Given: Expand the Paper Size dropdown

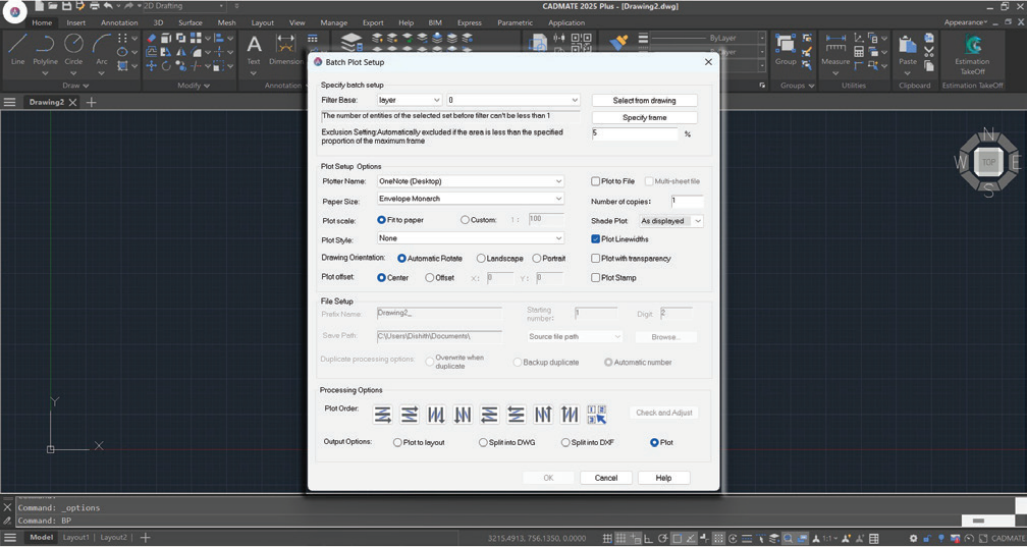Looking at the screenshot, I should [x=470, y=199].
